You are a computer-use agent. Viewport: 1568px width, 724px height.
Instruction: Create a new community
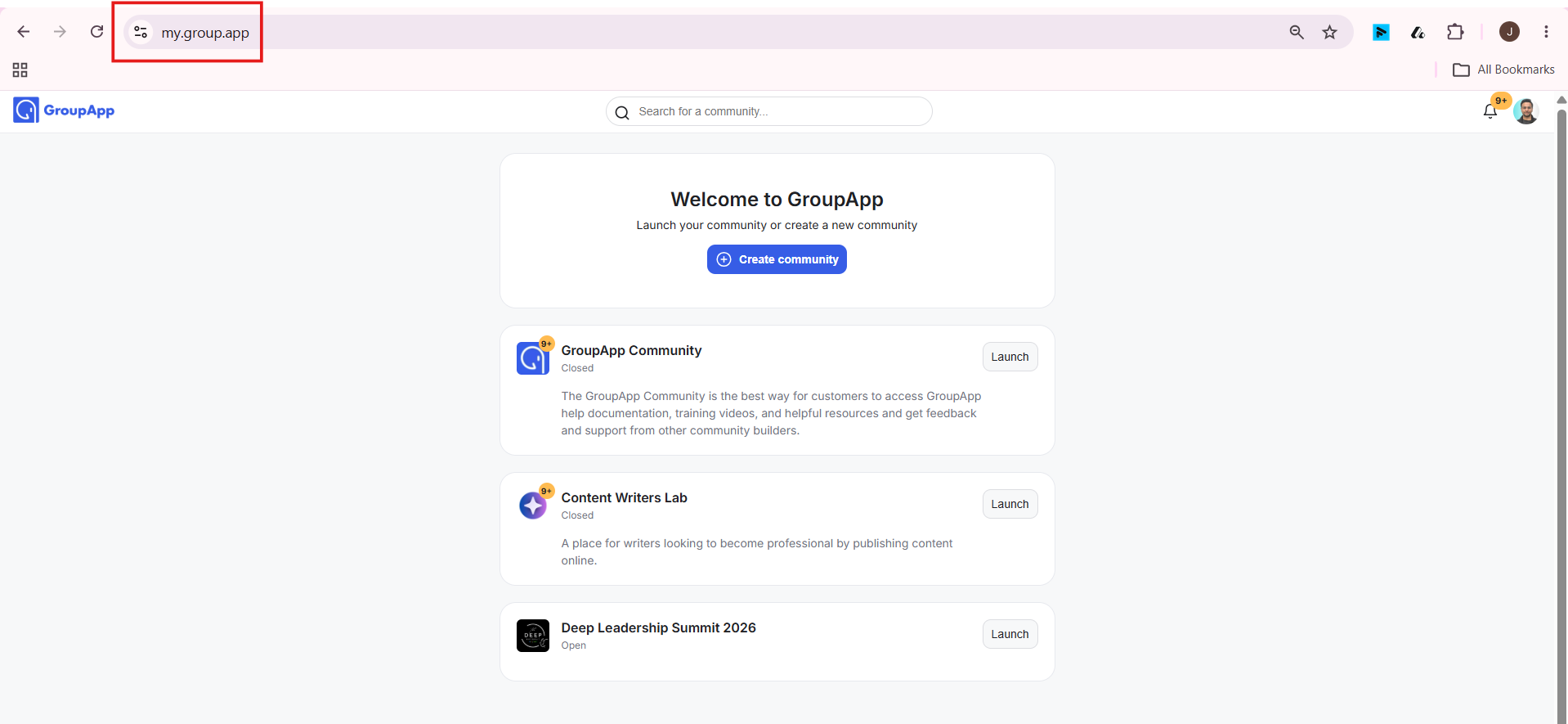coord(777,259)
